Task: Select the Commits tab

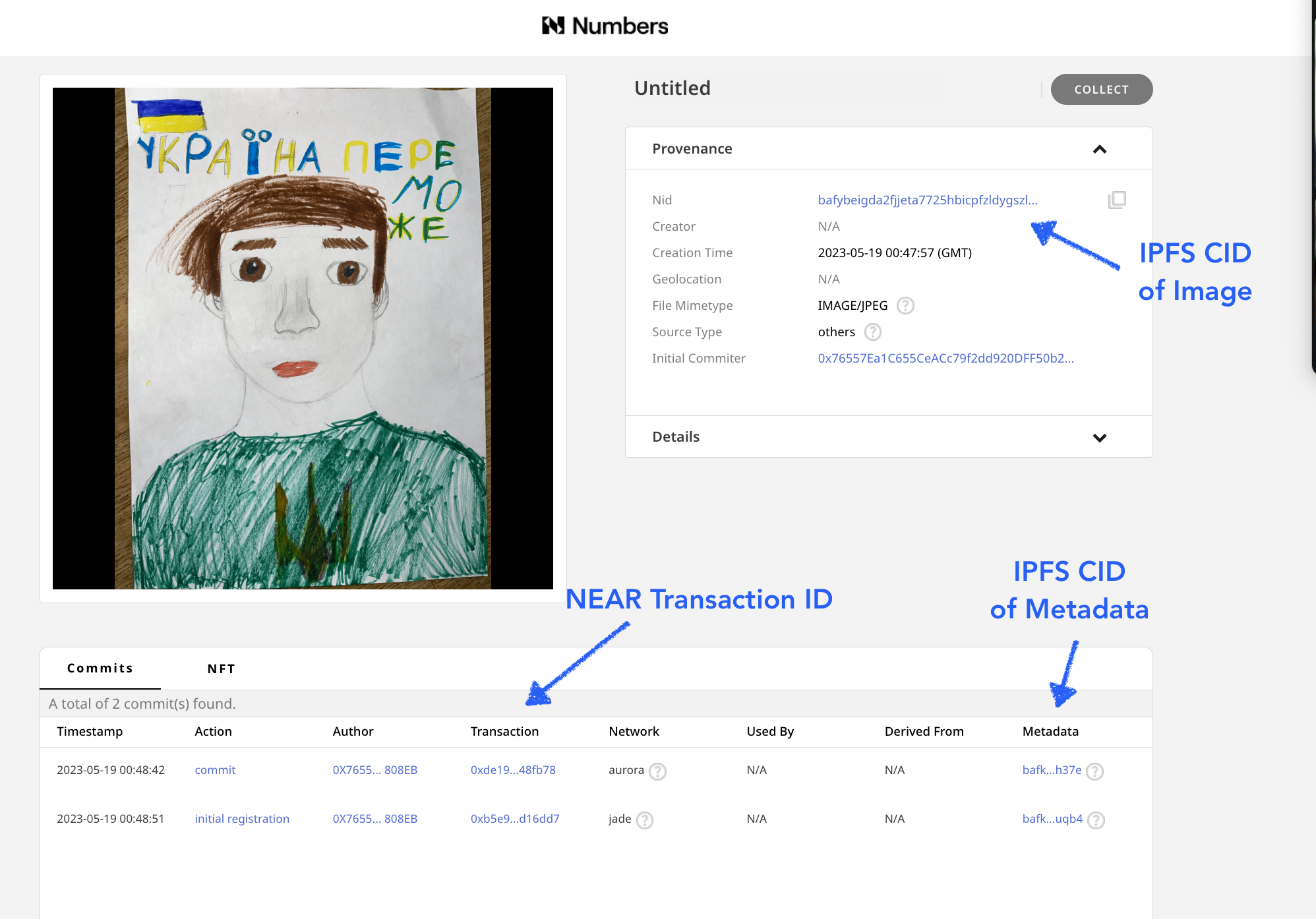Action: [100, 668]
